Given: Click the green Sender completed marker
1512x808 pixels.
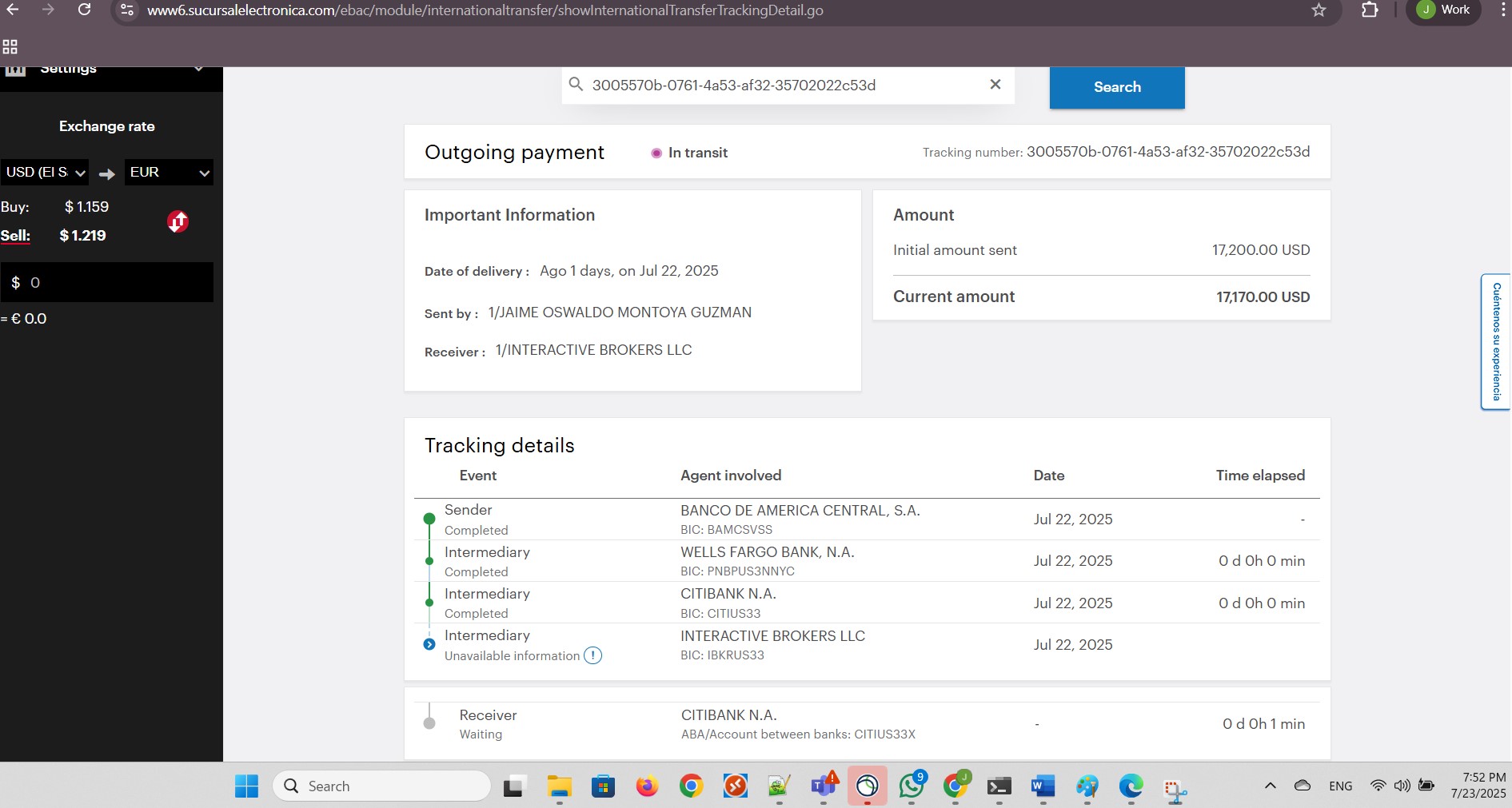Looking at the screenshot, I should (x=429, y=519).
